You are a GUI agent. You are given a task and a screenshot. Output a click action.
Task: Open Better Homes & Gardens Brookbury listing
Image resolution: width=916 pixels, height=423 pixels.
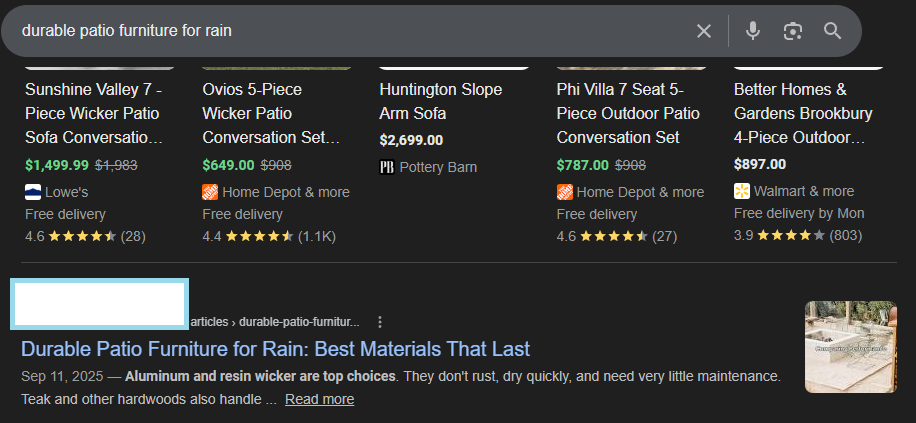point(803,113)
